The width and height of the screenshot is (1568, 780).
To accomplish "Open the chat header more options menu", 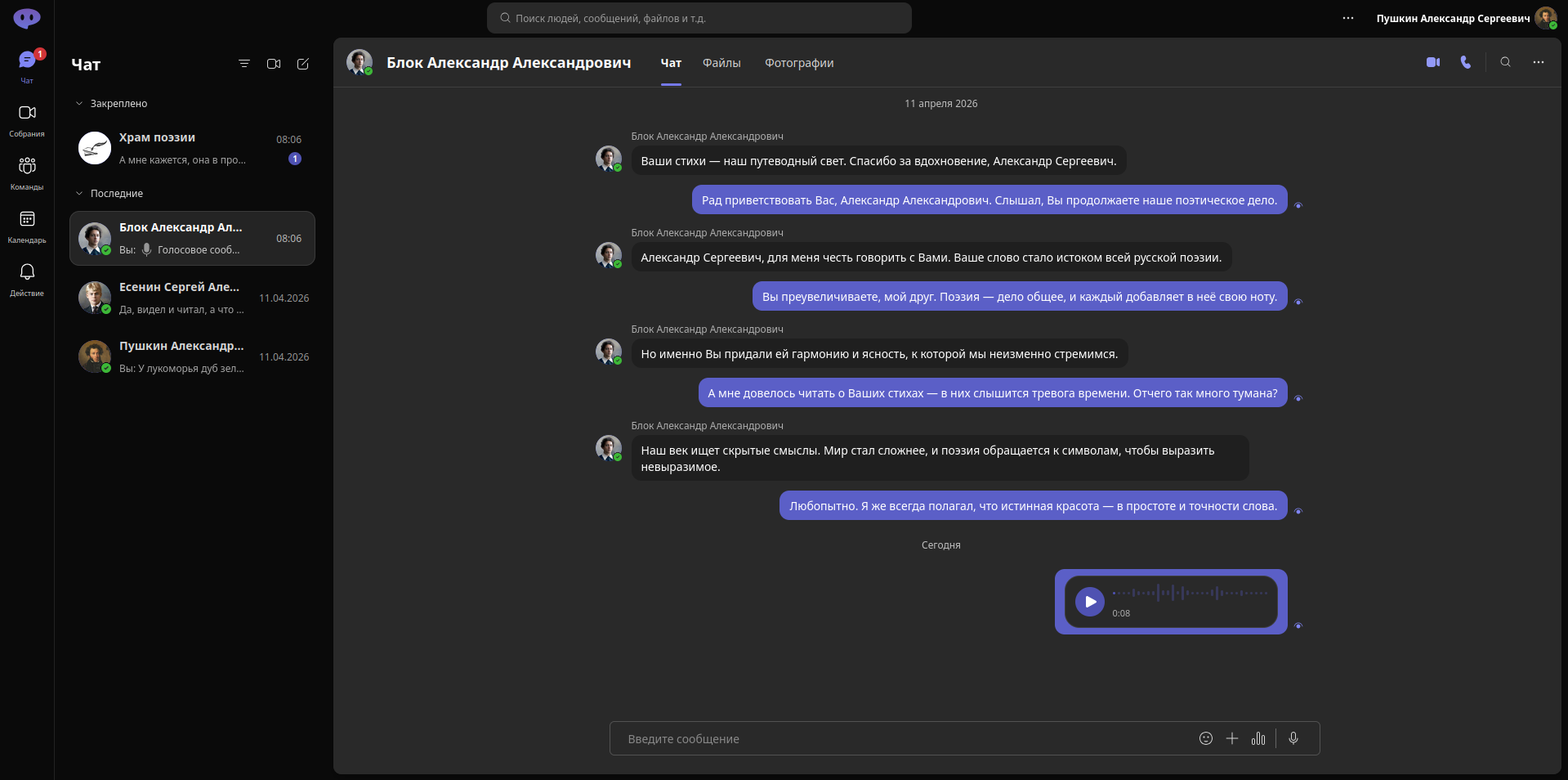I will click(1539, 62).
